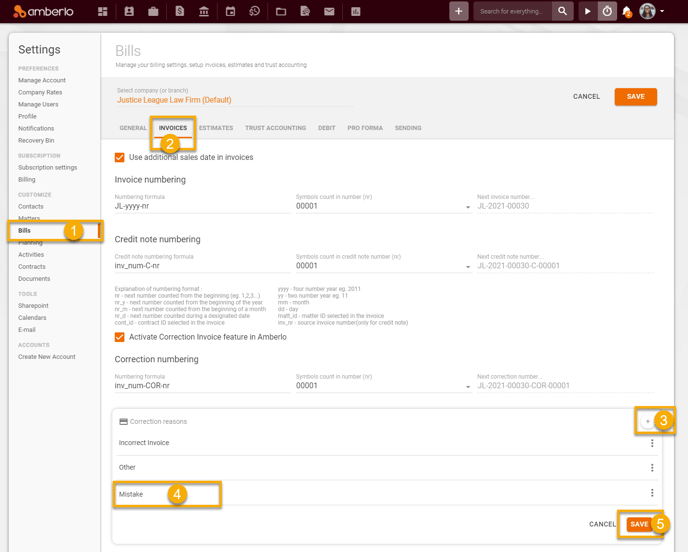Click the calendar icon in top navigation
Image resolution: width=688 pixels, height=552 pixels.
pos(230,12)
